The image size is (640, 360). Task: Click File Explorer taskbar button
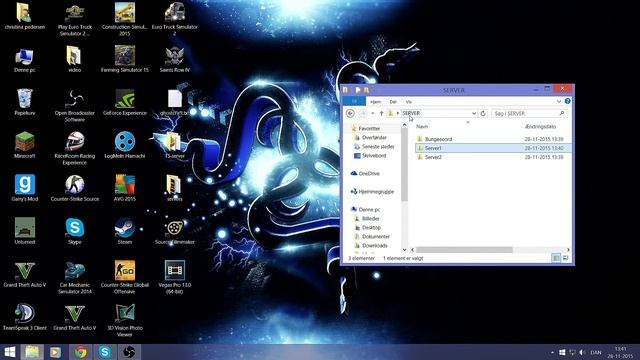32,352
